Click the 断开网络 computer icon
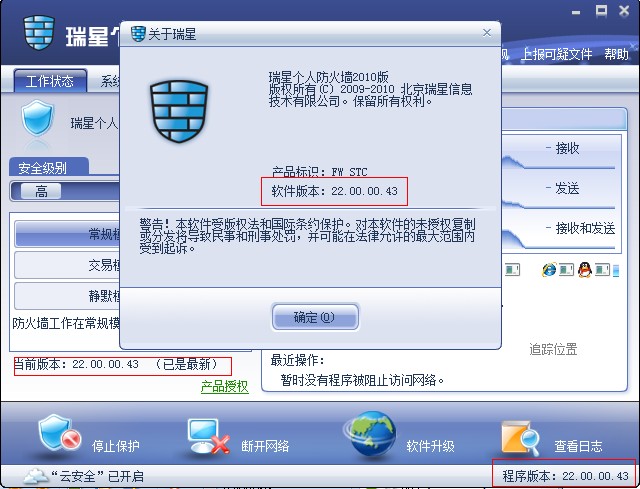This screenshot has height=489, width=640. (x=208, y=436)
